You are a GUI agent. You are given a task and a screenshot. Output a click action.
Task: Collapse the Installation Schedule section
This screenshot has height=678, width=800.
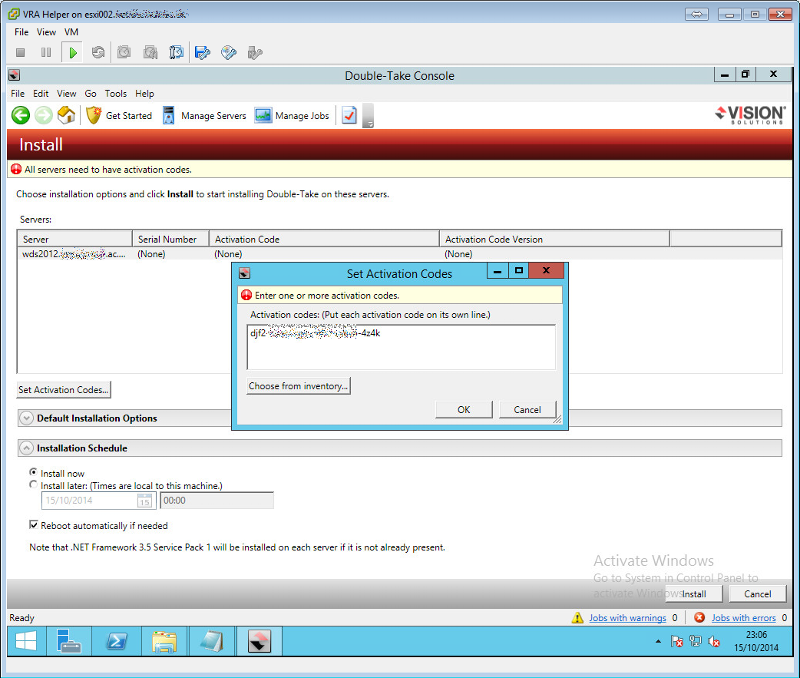[x=26, y=448]
